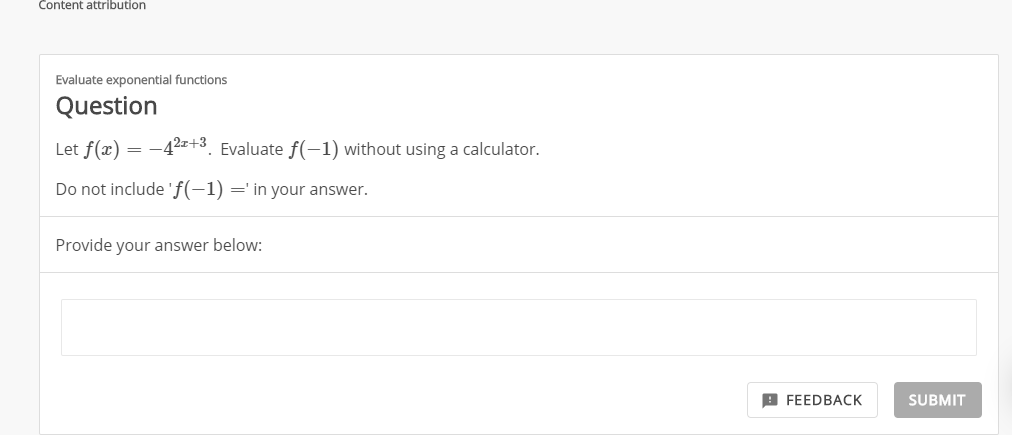
Task: Click the equals sign in f(x) definition
Action: [x=134, y=150]
